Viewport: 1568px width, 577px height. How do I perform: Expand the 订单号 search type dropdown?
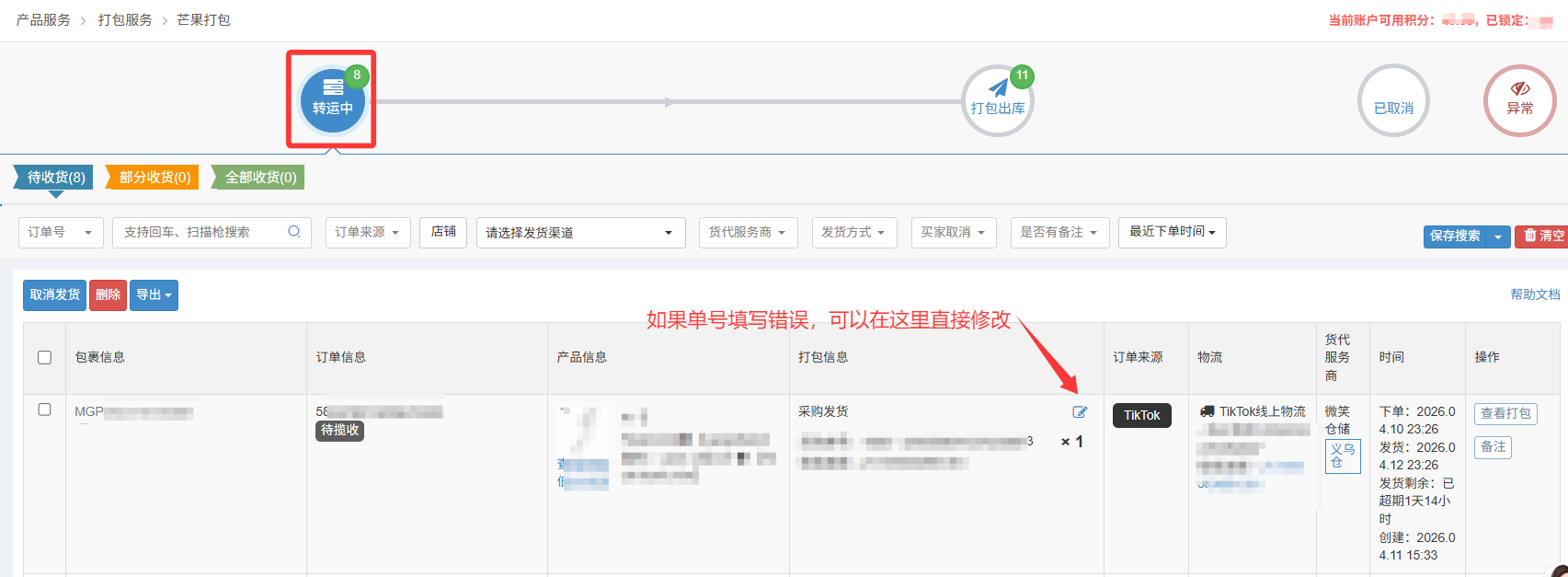[60, 232]
